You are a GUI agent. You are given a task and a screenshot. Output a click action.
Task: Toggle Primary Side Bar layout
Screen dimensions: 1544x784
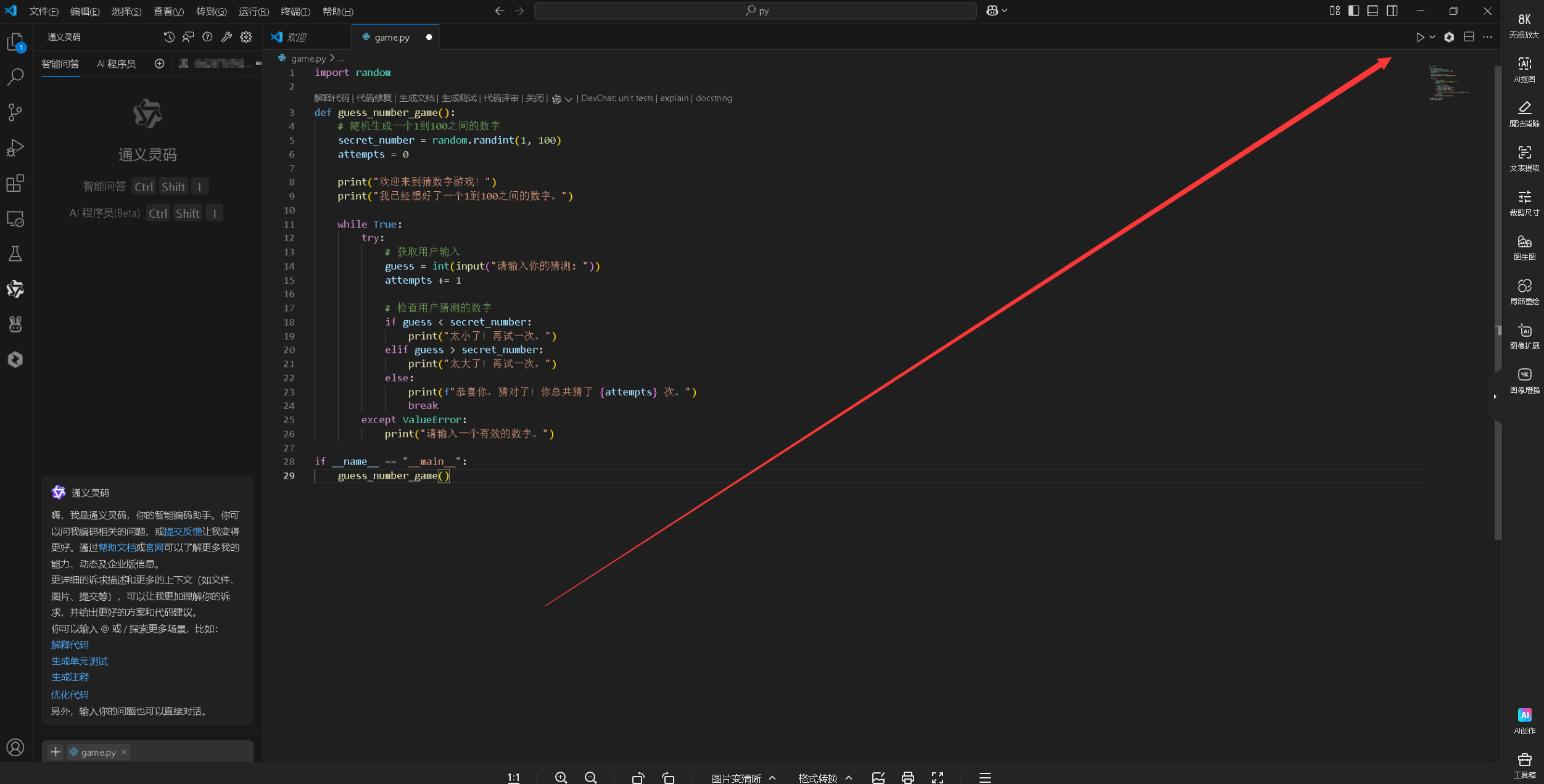click(x=1353, y=10)
